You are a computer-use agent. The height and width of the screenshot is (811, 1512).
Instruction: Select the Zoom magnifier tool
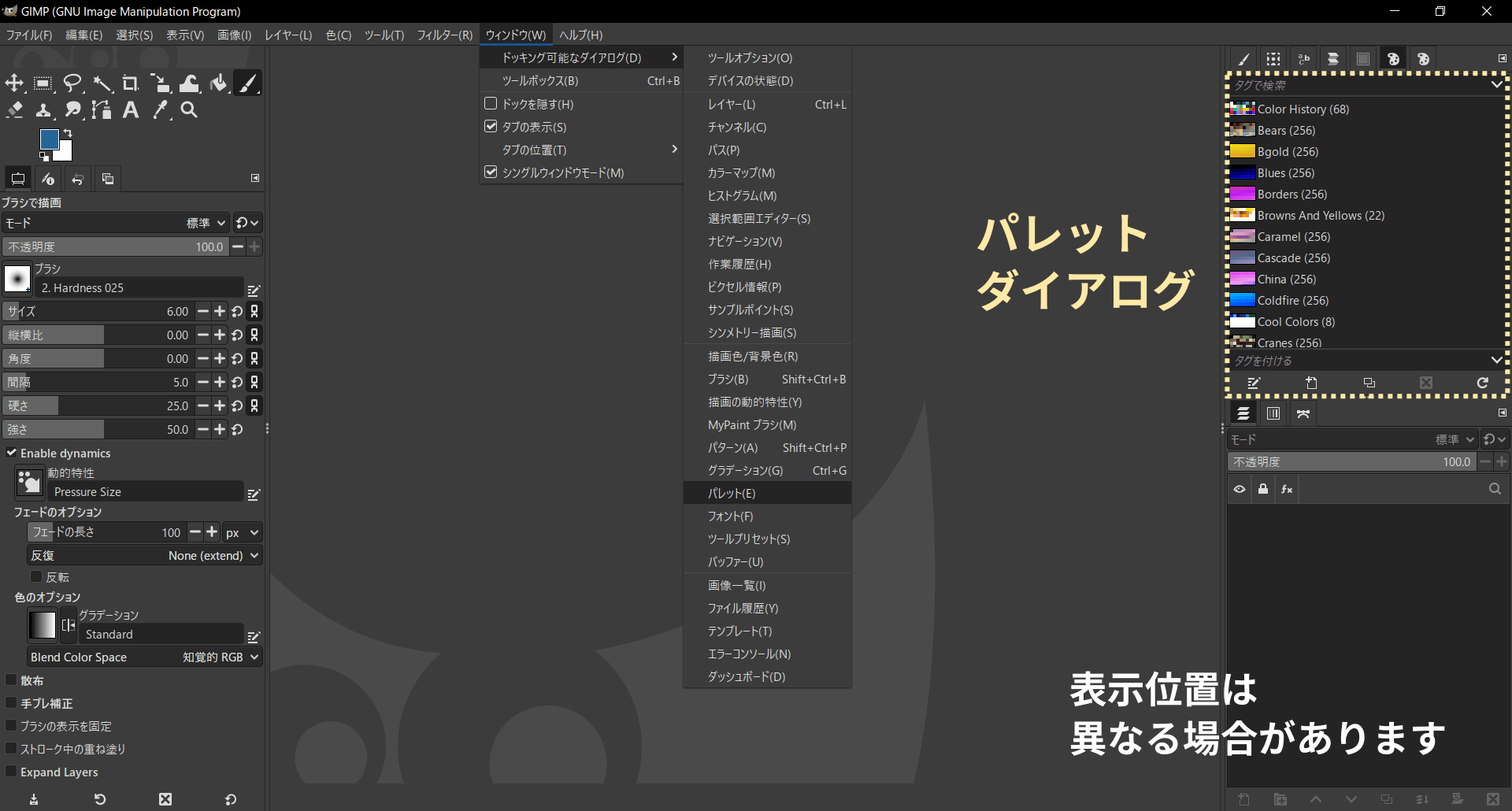click(189, 110)
